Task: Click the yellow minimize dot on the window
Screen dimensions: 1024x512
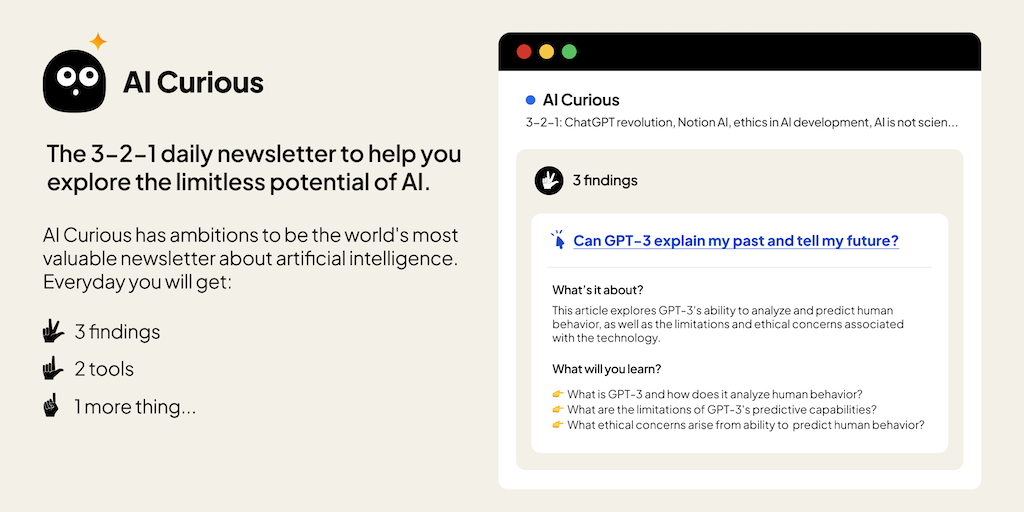Action: tap(546, 51)
